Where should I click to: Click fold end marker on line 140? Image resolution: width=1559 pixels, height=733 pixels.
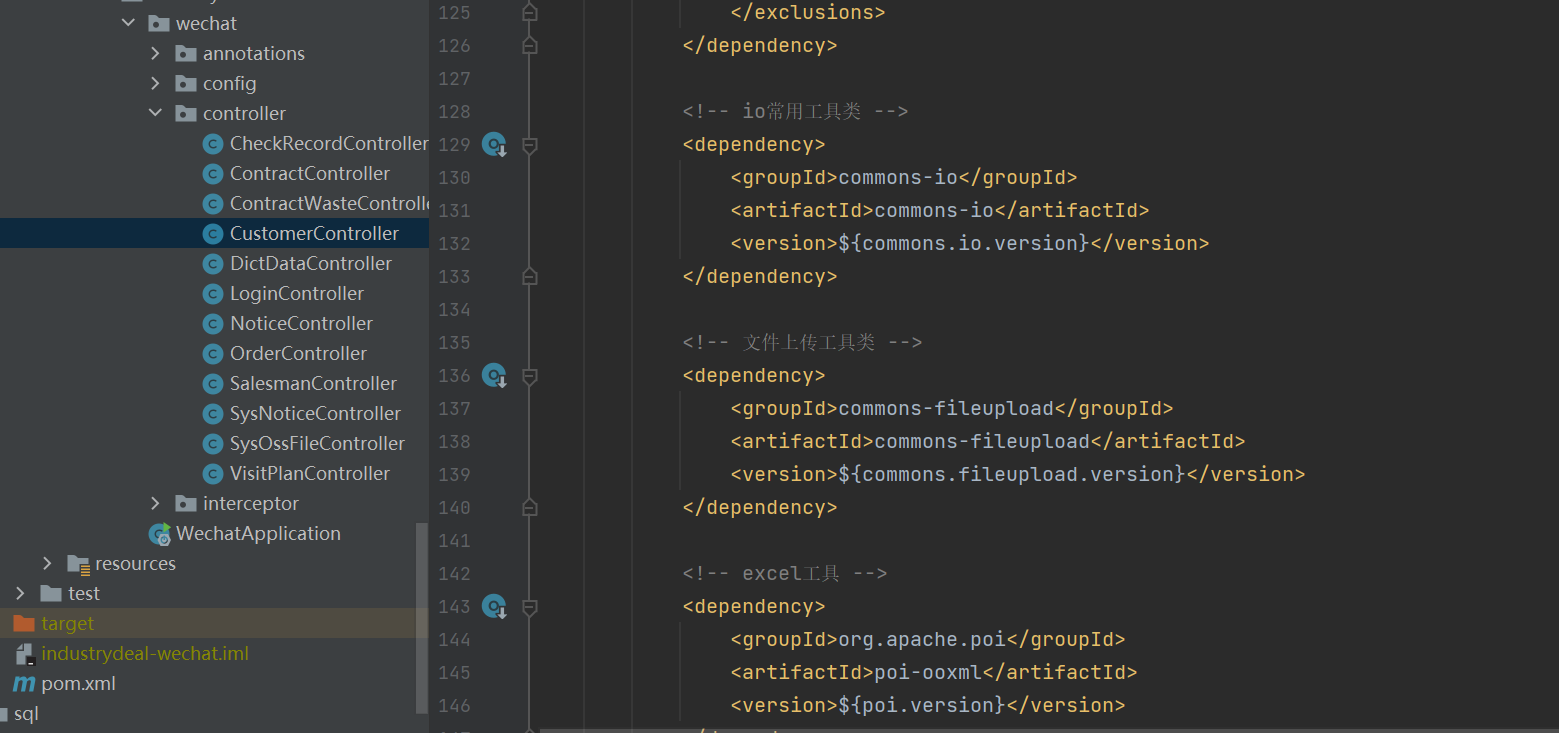pos(530,506)
